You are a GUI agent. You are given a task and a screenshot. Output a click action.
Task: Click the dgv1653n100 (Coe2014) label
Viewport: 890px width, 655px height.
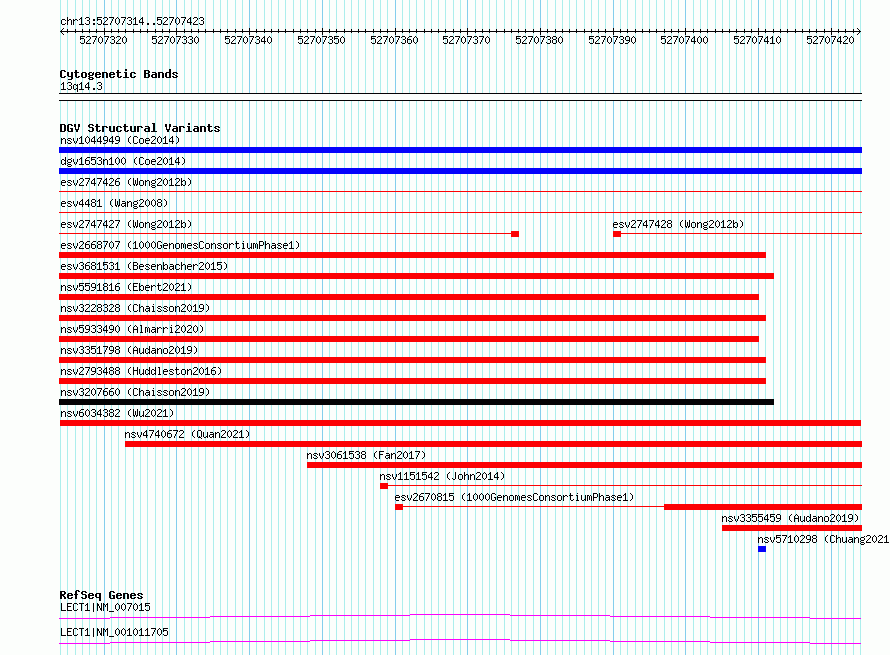pyautogui.click(x=123, y=161)
